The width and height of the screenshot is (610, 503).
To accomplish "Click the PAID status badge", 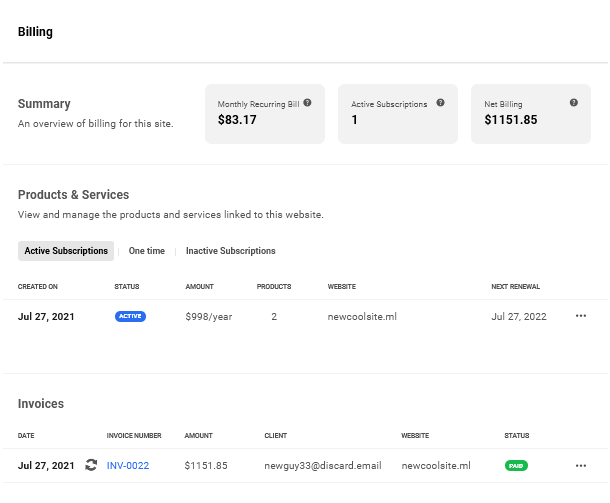I will pyautogui.click(x=516, y=466).
